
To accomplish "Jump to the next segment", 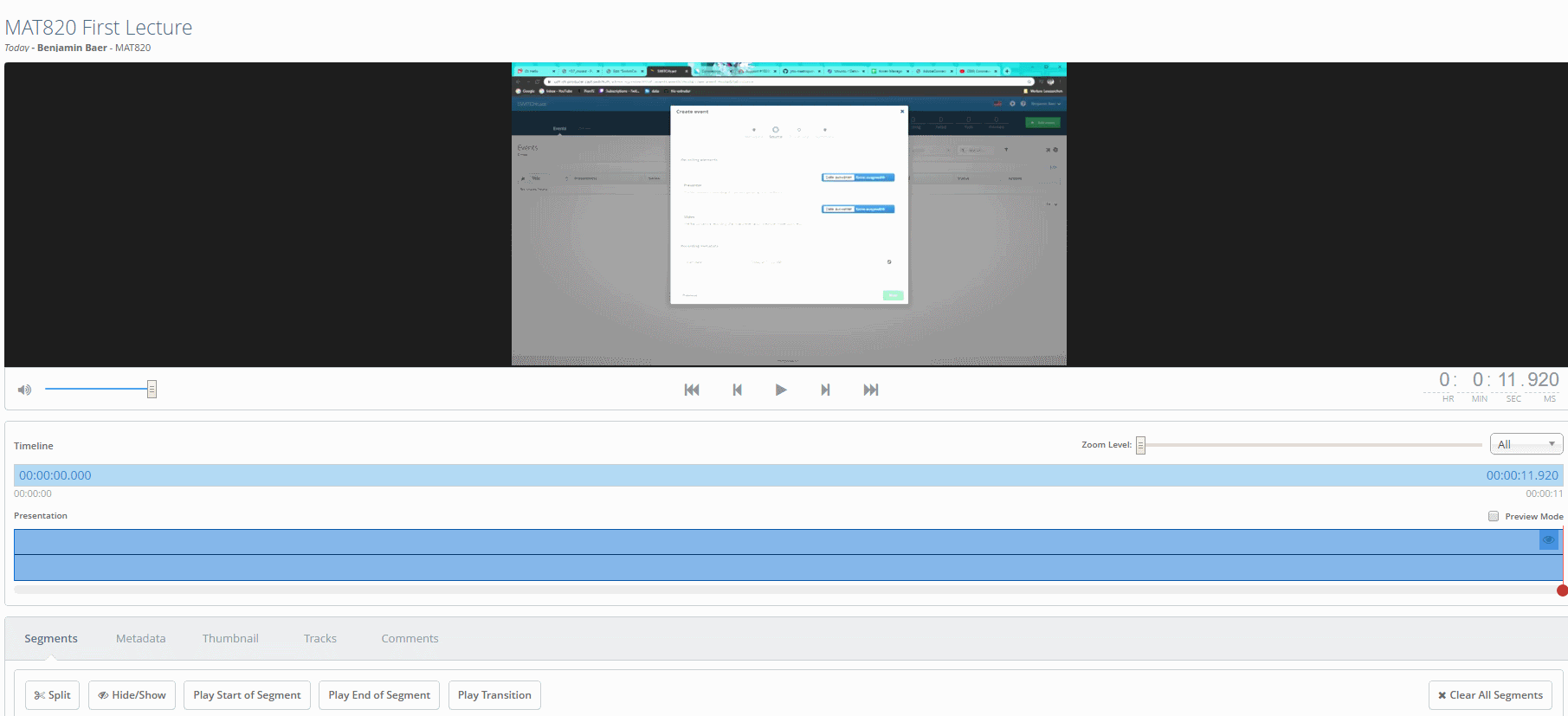I will (x=871, y=390).
